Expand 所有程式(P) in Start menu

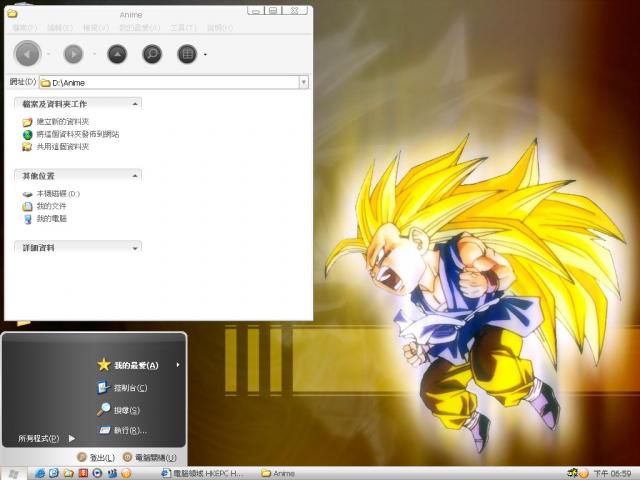[47, 438]
